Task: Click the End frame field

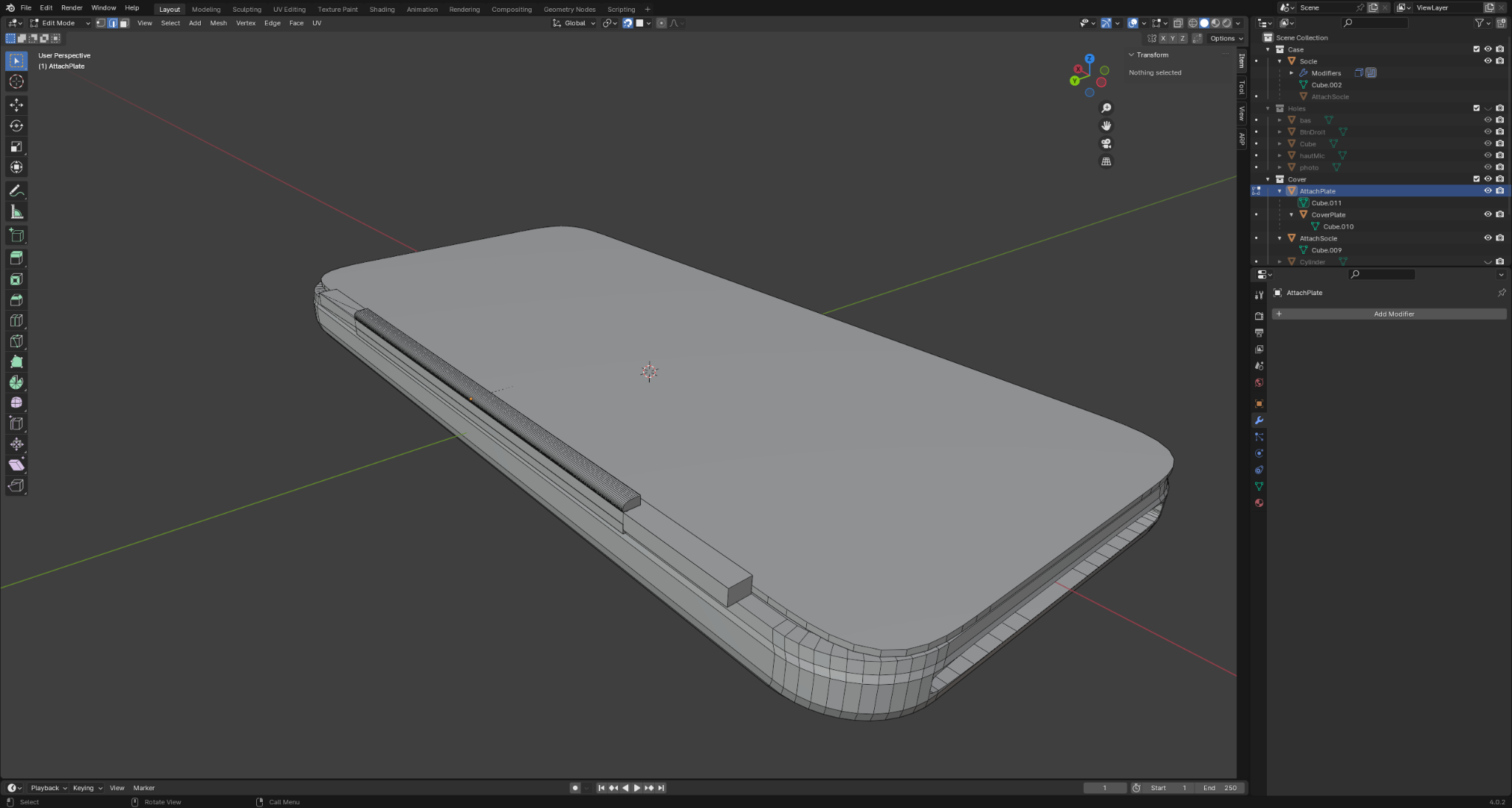Action: pyautogui.click(x=1220, y=788)
